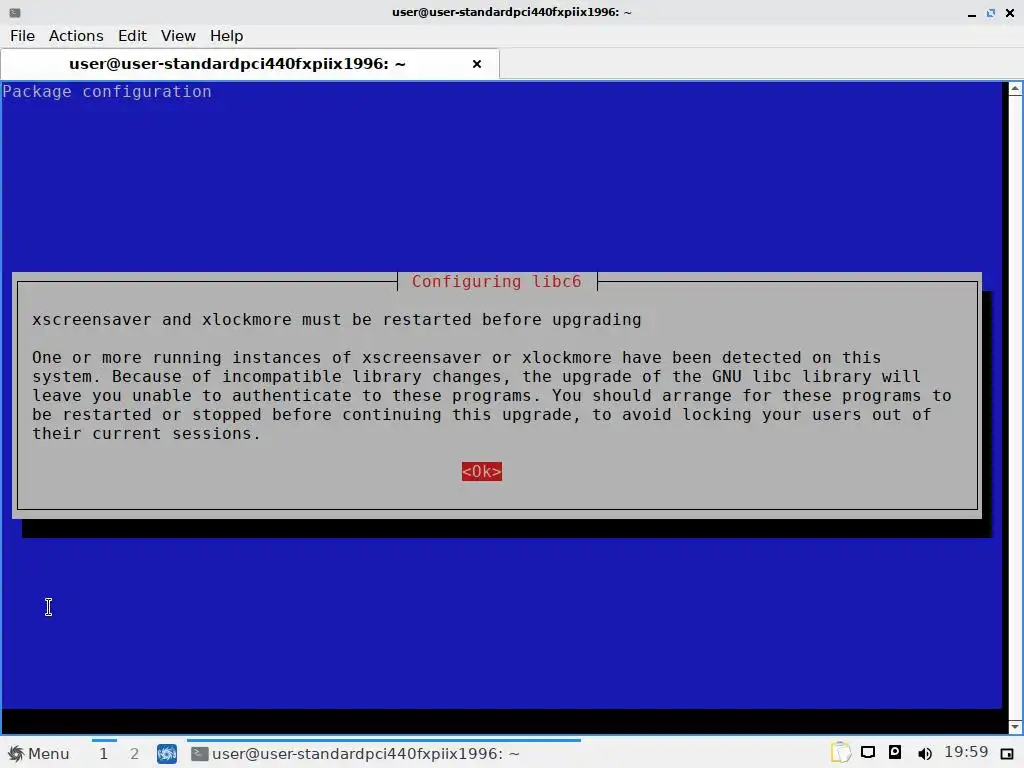Open the Edit menu
1024x768 pixels.
pos(132,36)
